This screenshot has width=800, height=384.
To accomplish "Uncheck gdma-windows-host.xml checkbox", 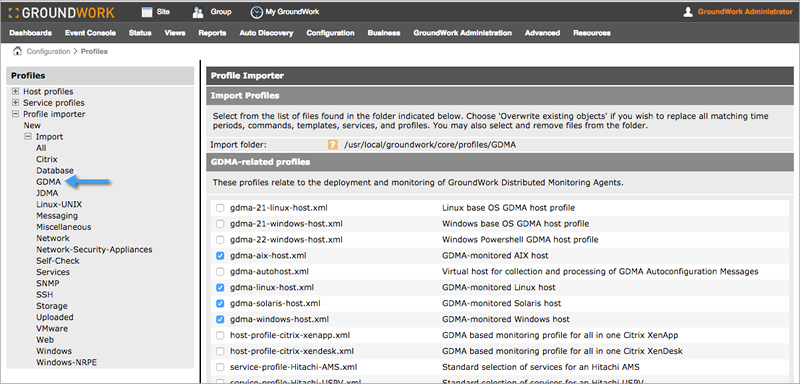I will point(220,319).
